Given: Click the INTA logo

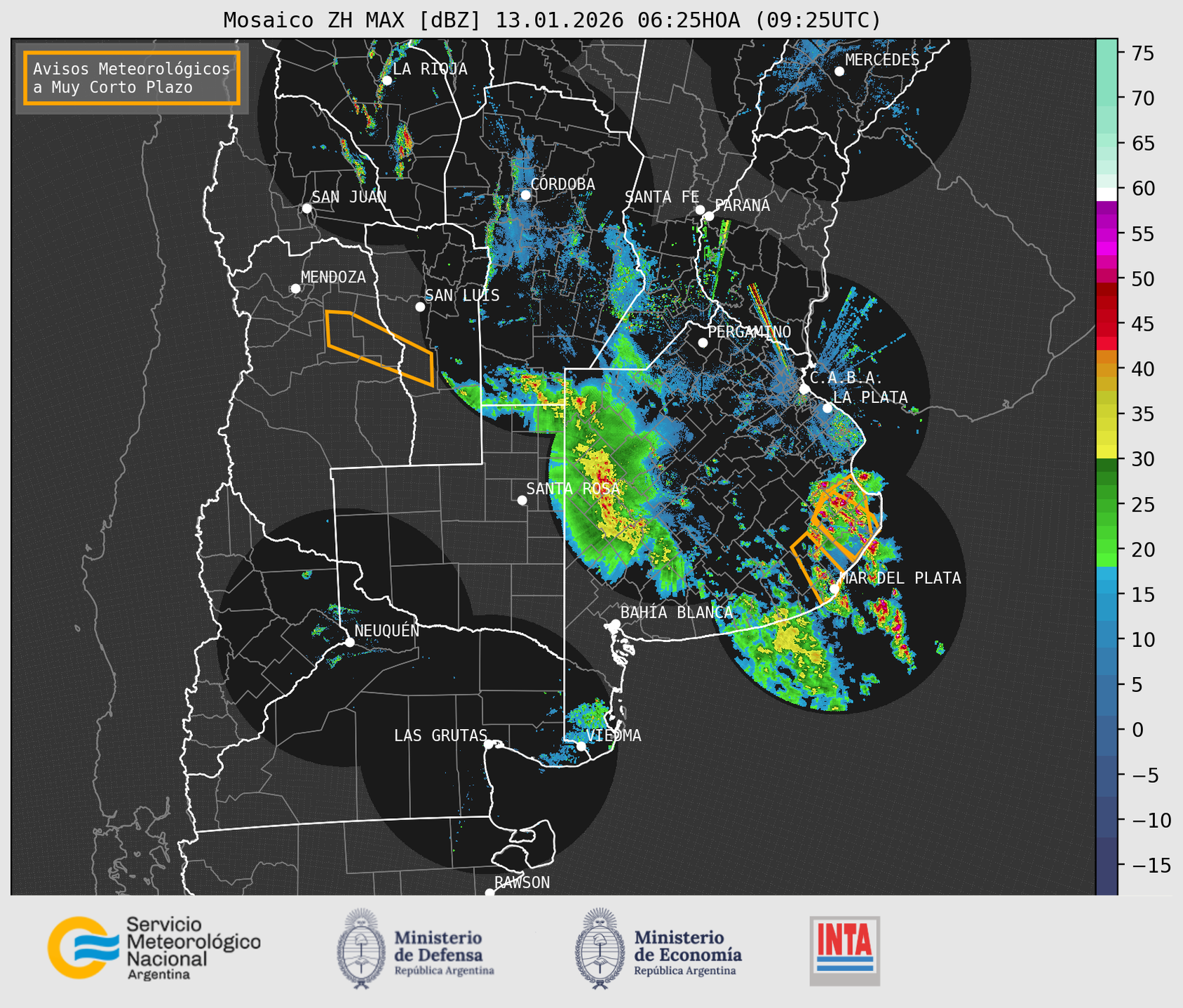Looking at the screenshot, I should [x=845, y=951].
